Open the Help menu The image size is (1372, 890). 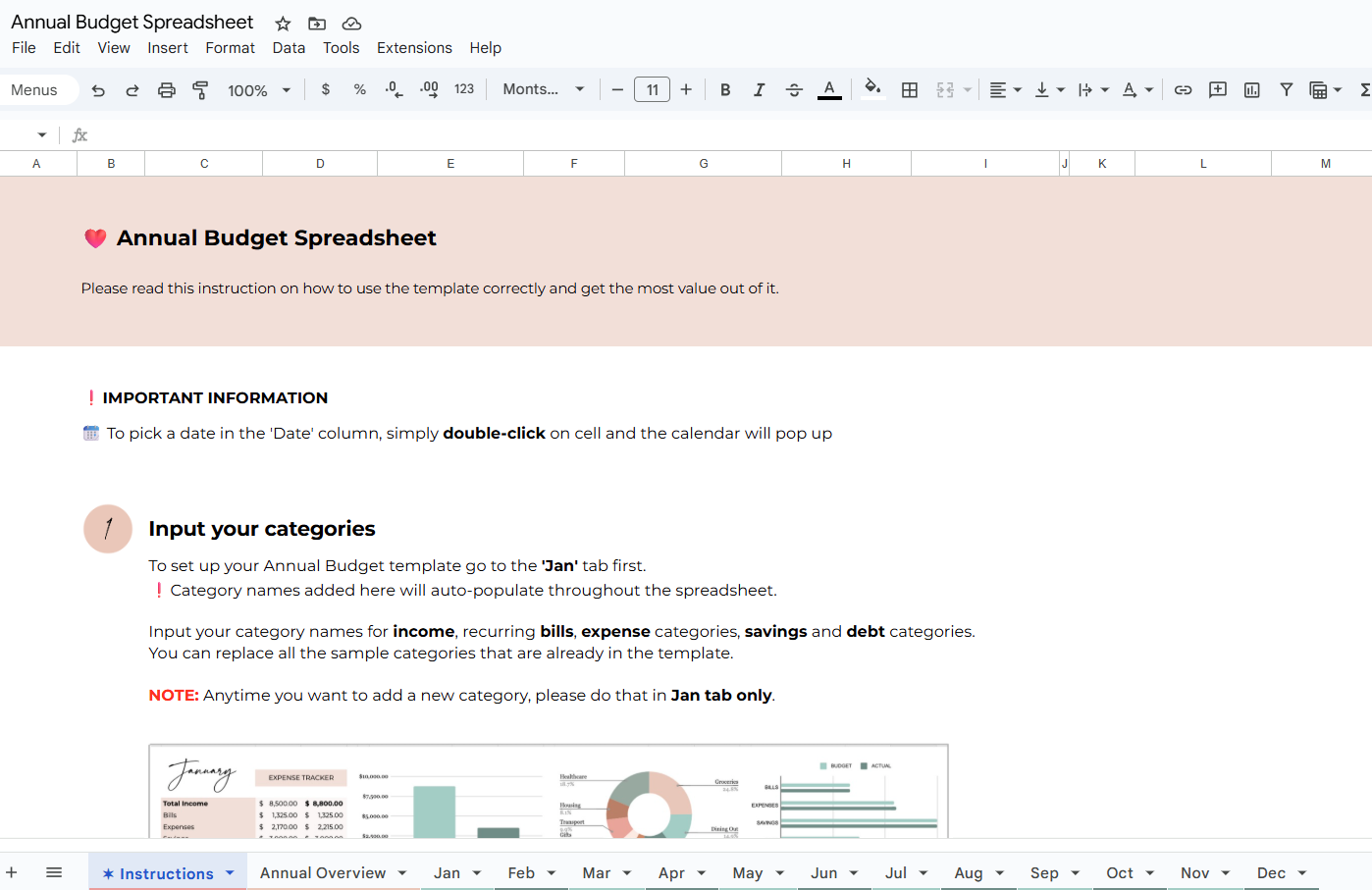[485, 47]
